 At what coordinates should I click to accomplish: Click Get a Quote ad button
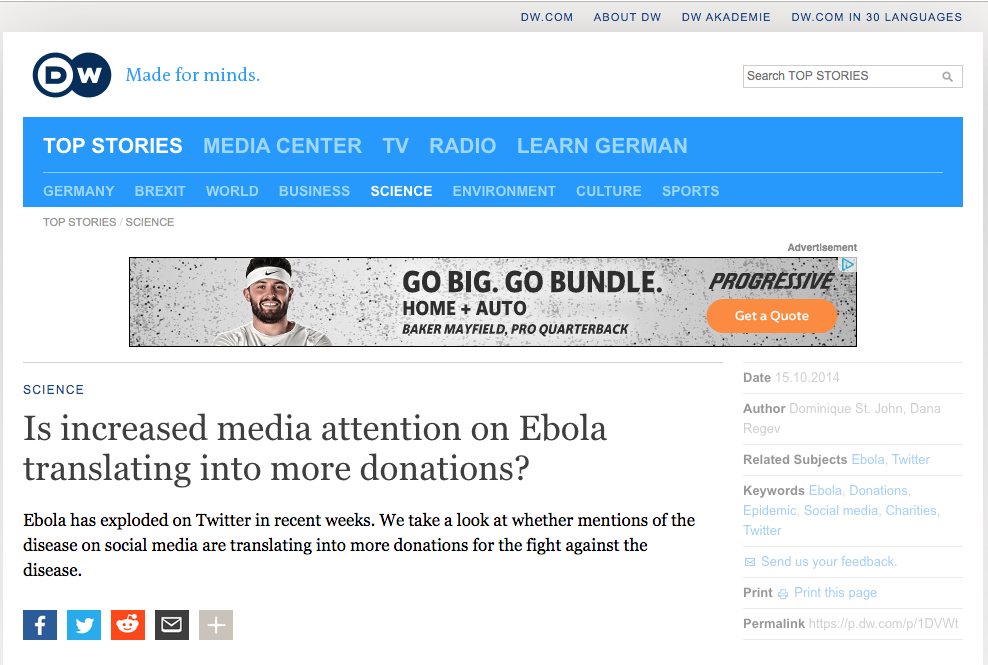click(772, 316)
